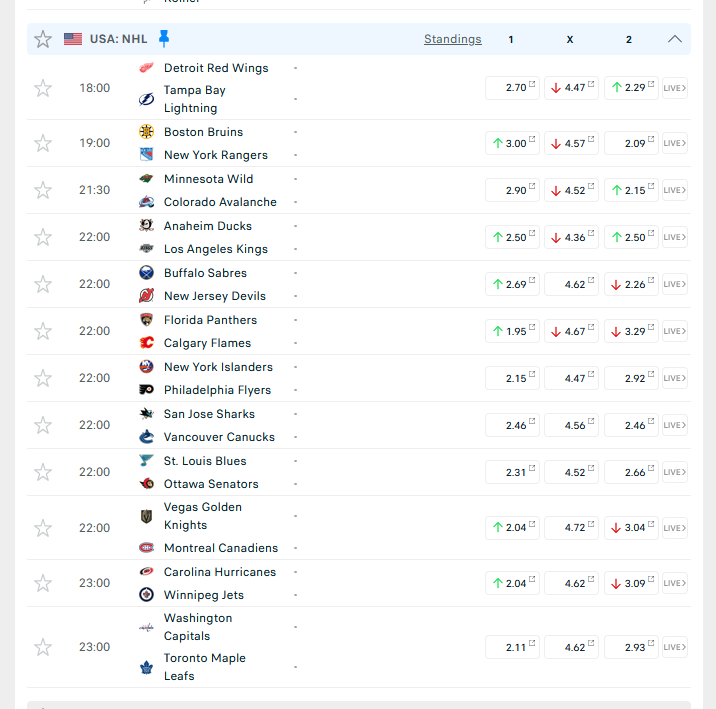Click the Calgary Flames team logo
This screenshot has height=709, width=716.
[146, 342]
